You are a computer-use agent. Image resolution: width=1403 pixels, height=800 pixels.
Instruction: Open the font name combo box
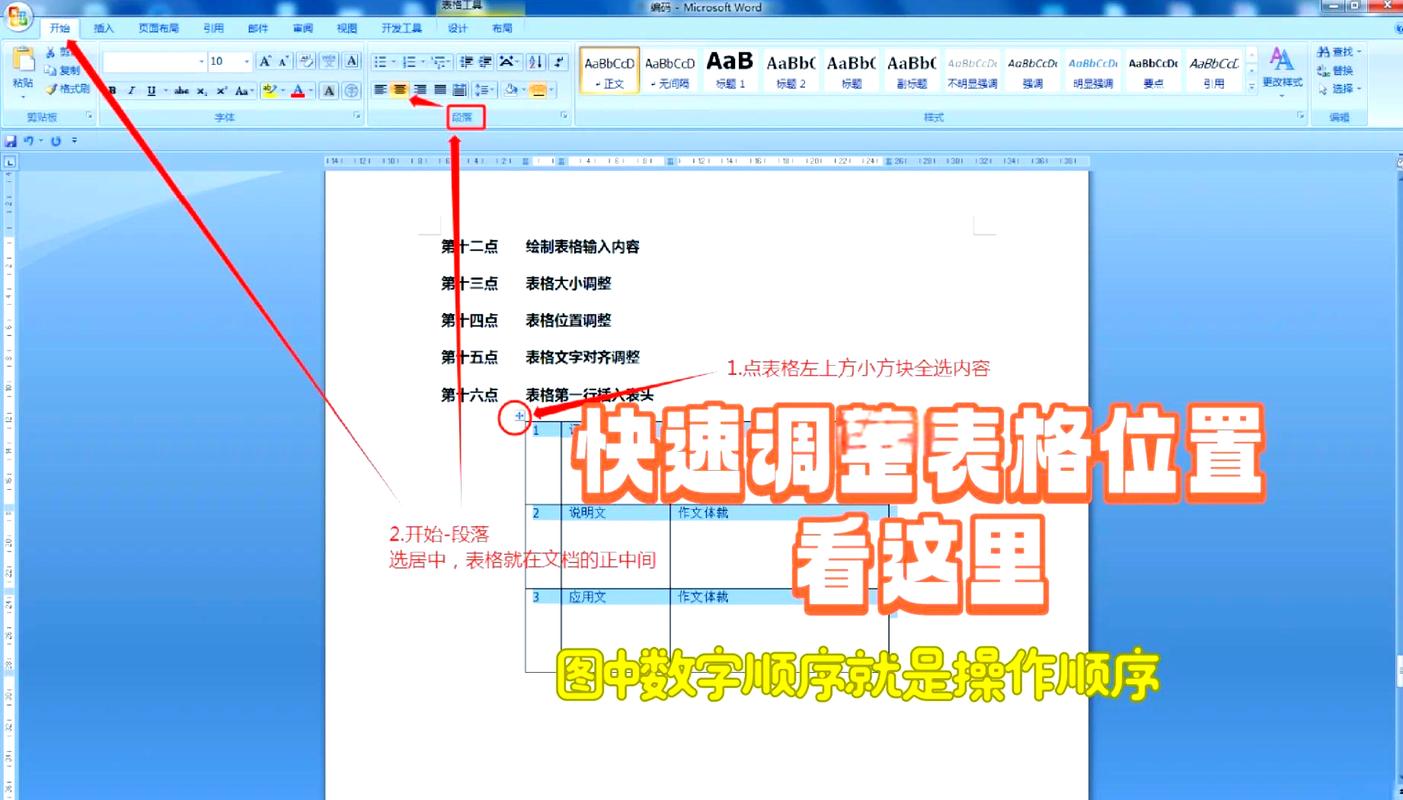155,61
